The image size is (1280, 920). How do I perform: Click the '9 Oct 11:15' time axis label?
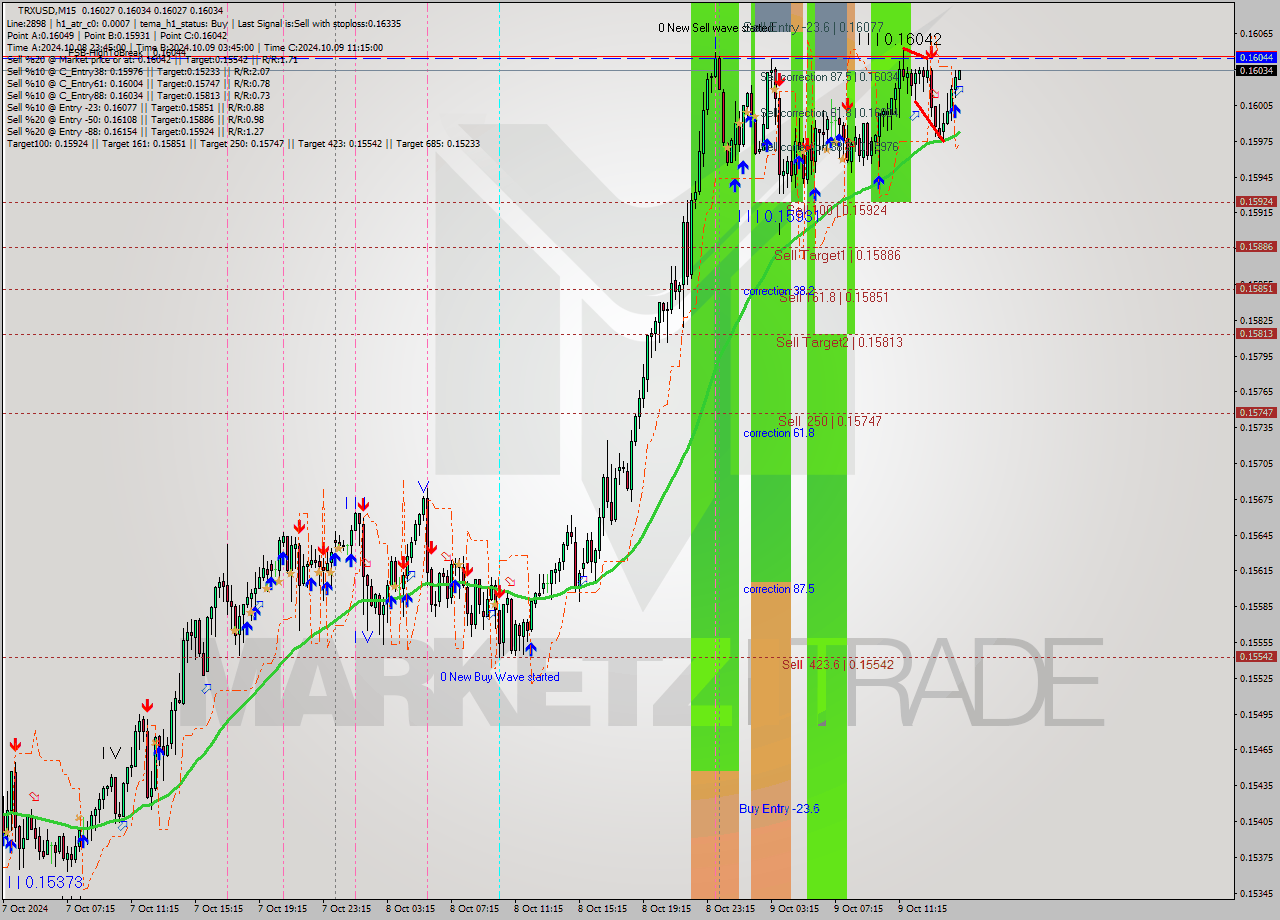[x=922, y=909]
